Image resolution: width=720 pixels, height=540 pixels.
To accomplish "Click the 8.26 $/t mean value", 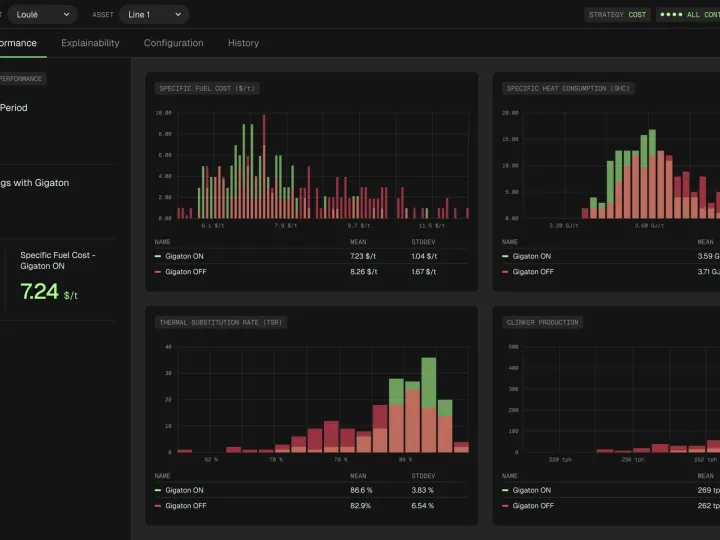I will click(x=364, y=272).
